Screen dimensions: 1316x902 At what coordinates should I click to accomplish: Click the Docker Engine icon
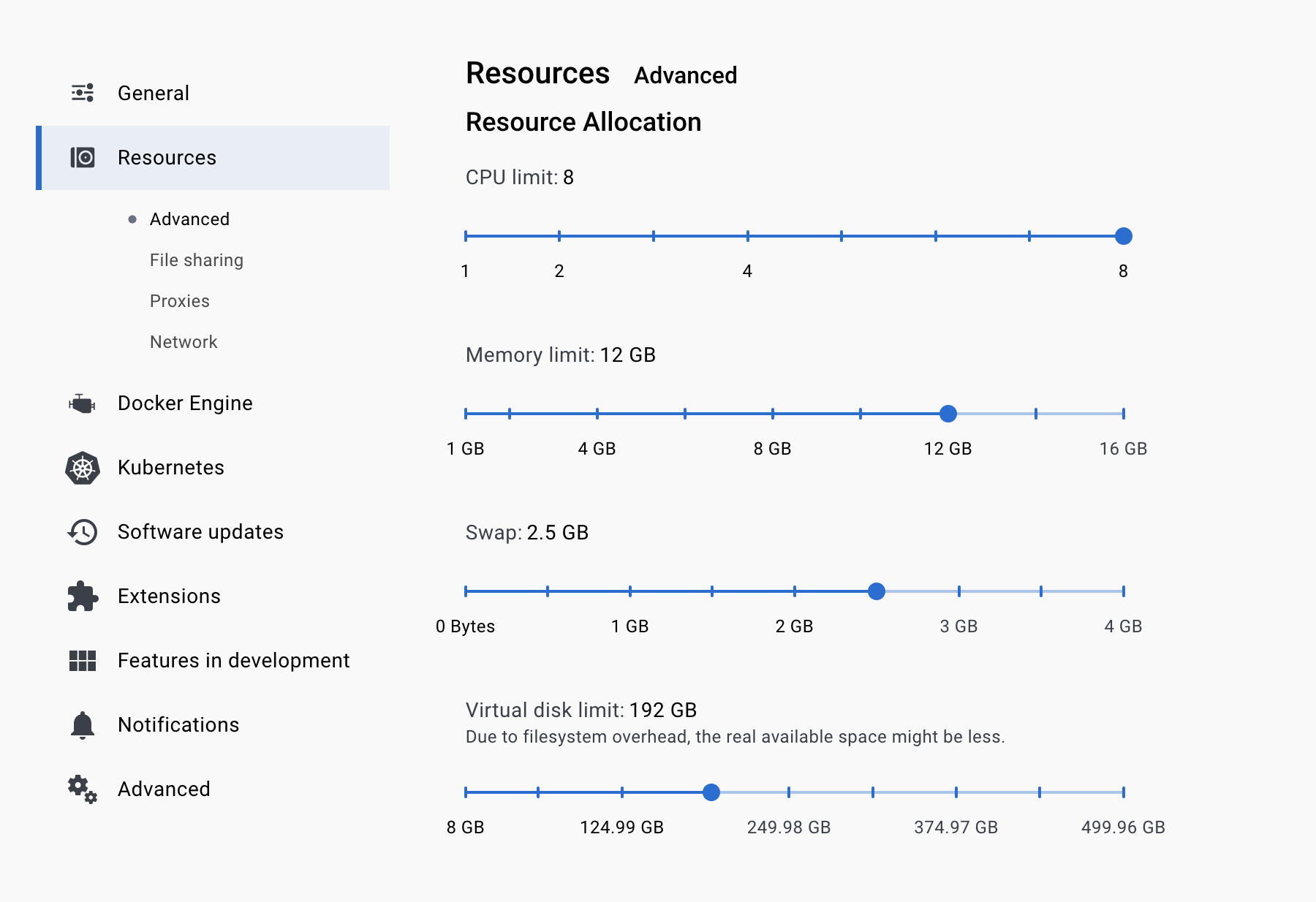[82, 403]
